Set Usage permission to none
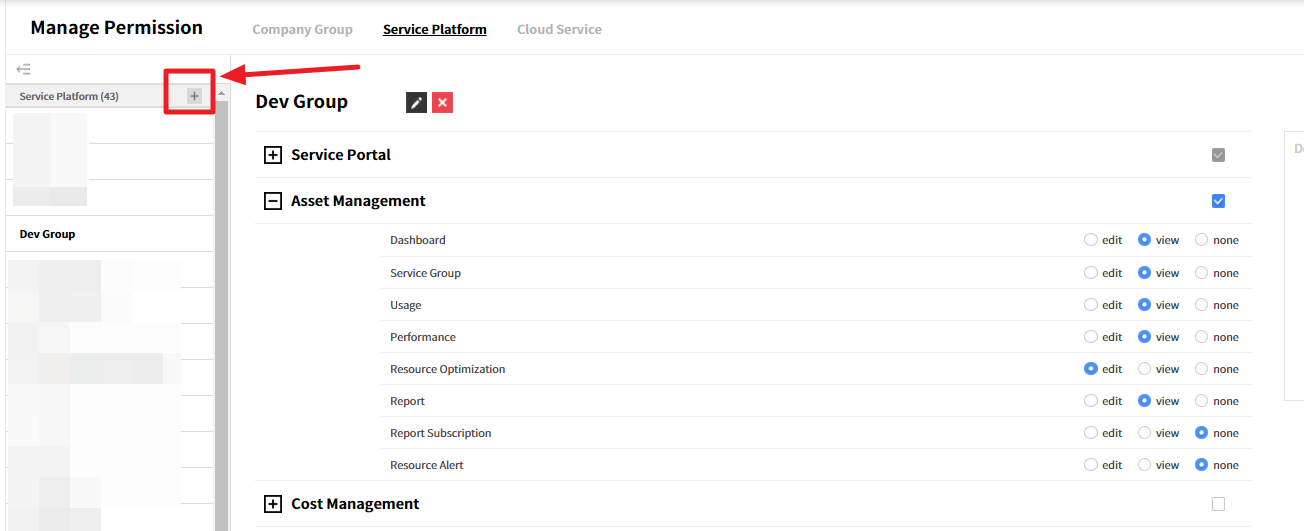 coord(1202,305)
